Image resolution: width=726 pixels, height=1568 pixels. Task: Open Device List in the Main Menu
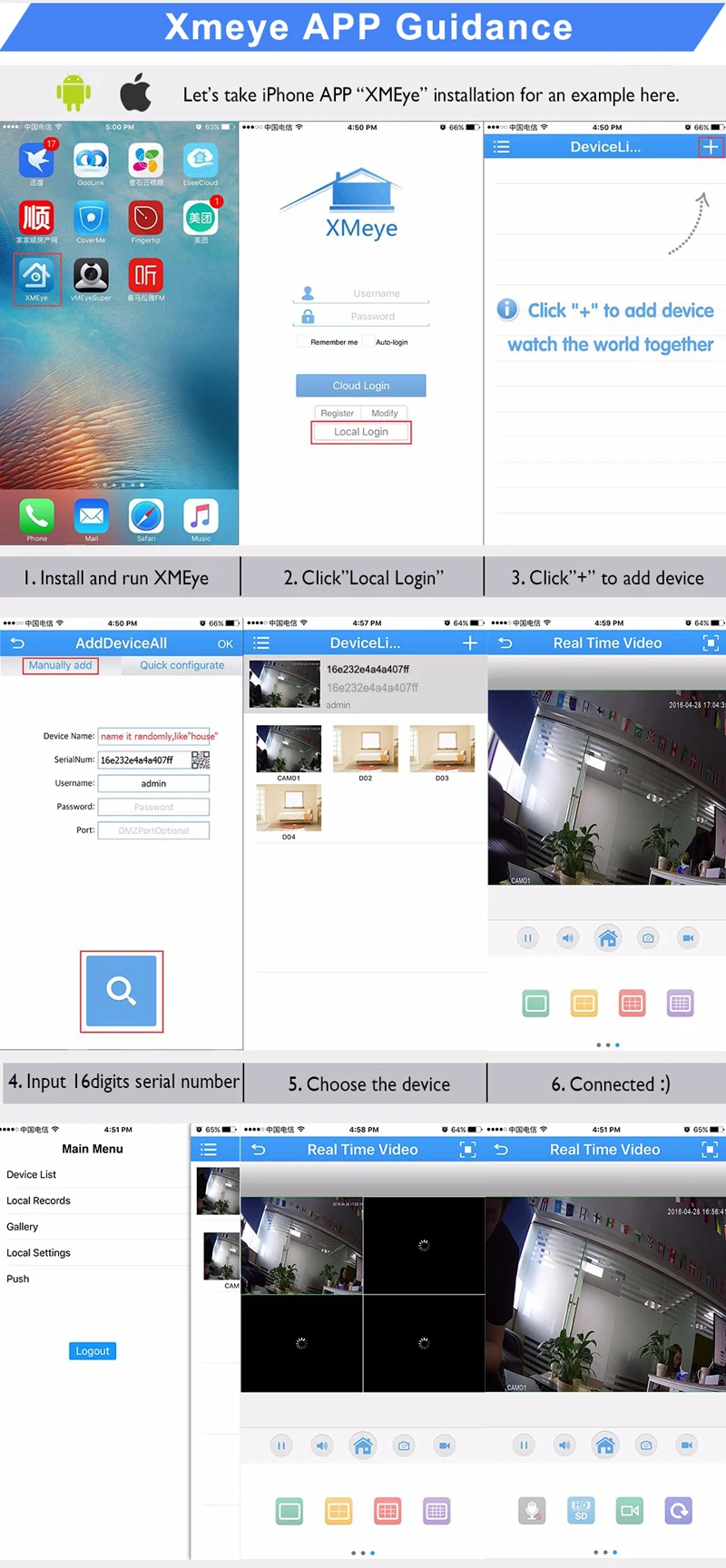94,1174
